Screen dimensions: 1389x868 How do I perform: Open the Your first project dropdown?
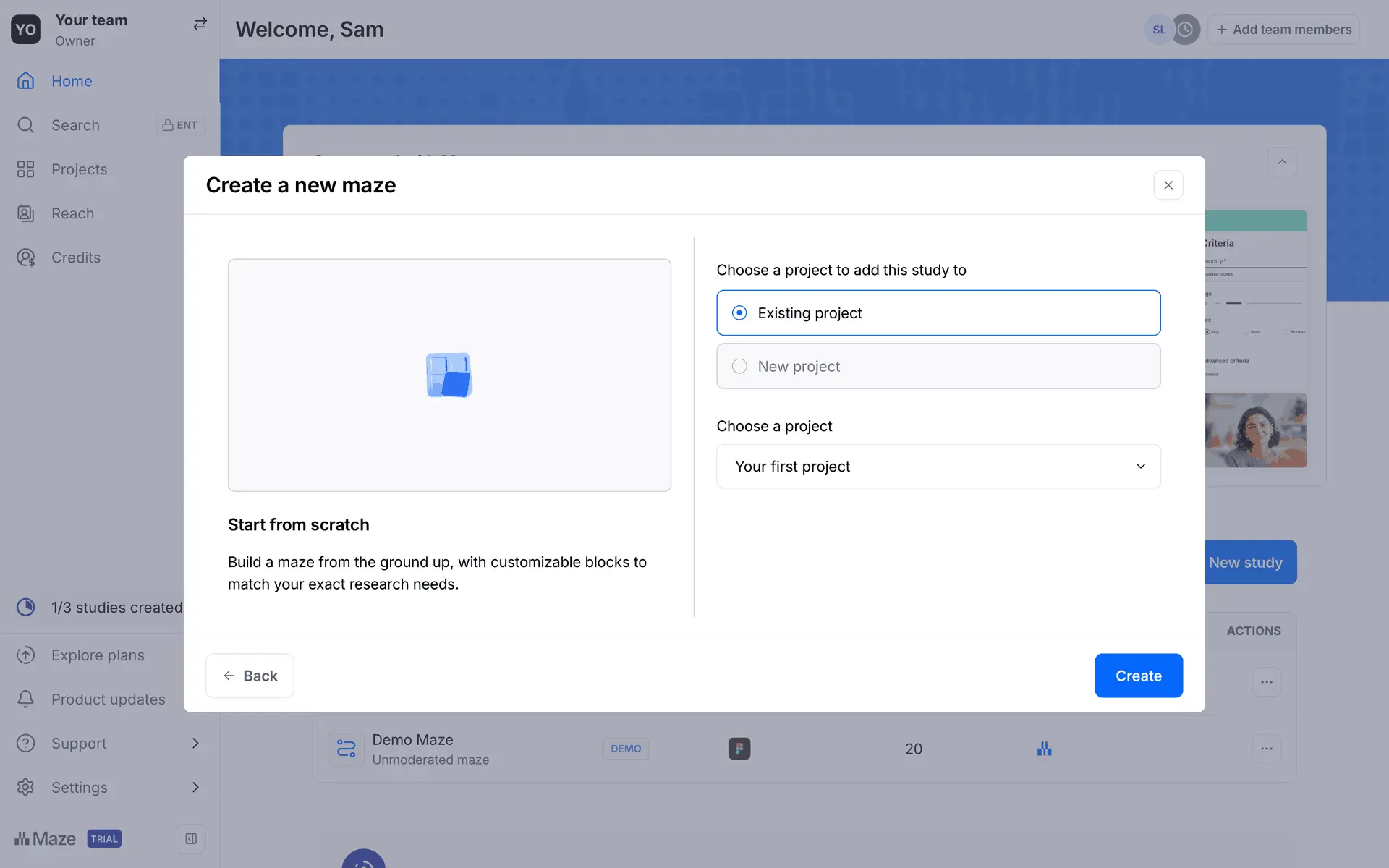click(x=938, y=467)
